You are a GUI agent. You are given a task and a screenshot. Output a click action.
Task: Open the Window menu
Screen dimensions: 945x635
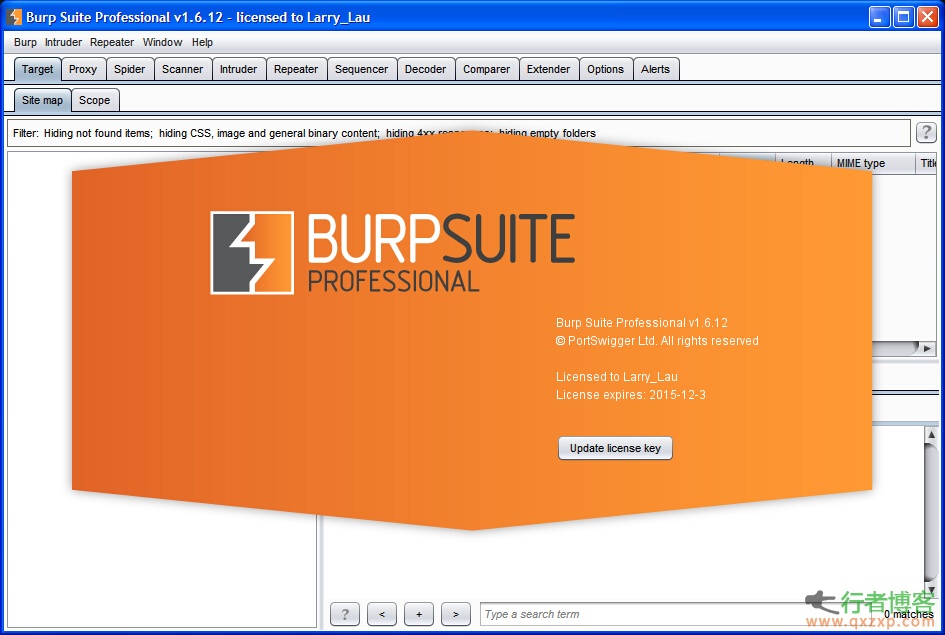(x=162, y=42)
